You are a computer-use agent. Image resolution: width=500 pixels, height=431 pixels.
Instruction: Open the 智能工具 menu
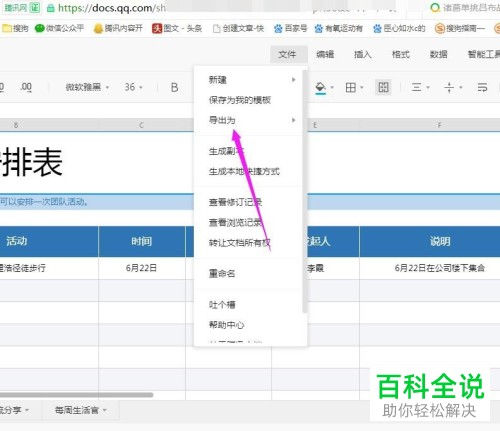(483, 54)
